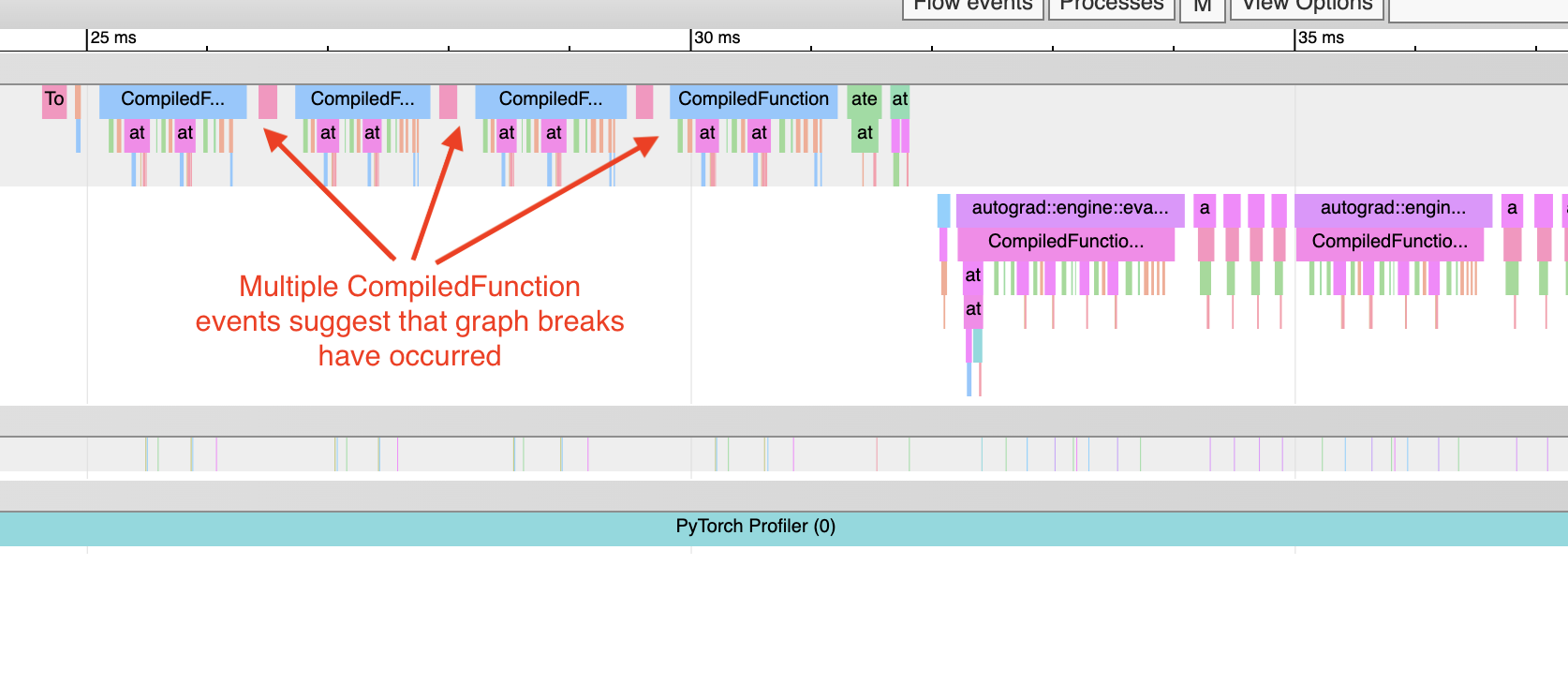Select pink slice right after first CompiledF...
The width and height of the screenshot is (1568, 684).
268,101
